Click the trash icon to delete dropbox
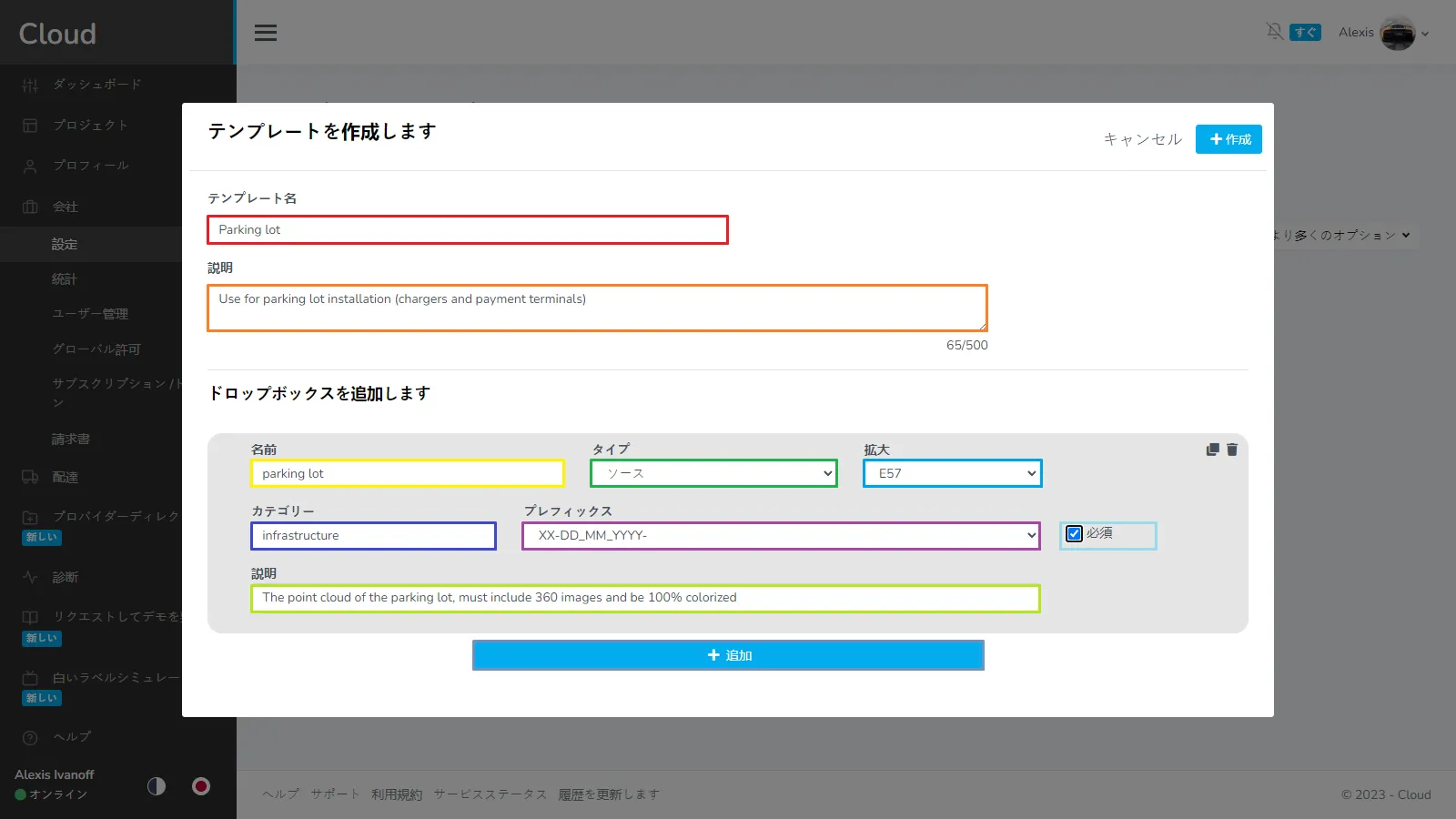This screenshot has height=819, width=1456. coord(1232,450)
